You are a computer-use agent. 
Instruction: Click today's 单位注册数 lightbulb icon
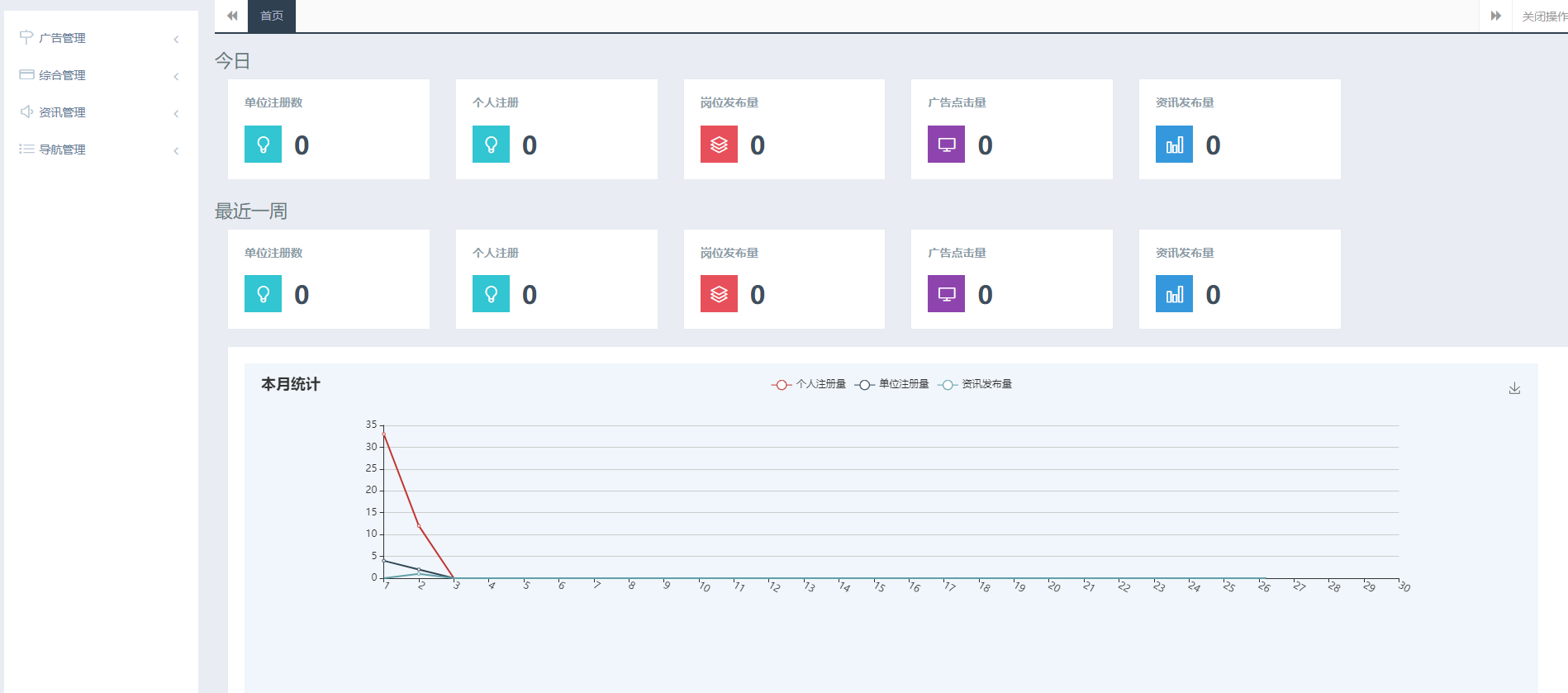pyautogui.click(x=263, y=145)
